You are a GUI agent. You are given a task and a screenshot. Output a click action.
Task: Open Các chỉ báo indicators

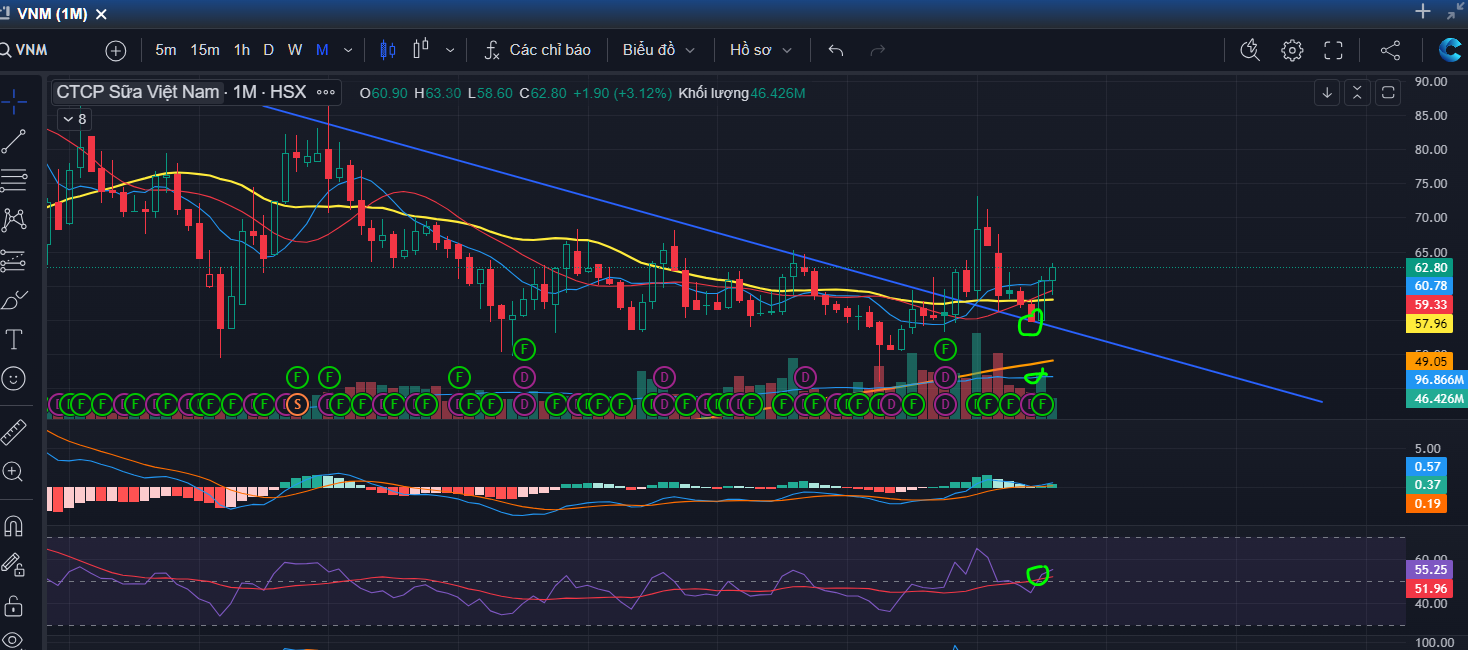pos(538,50)
